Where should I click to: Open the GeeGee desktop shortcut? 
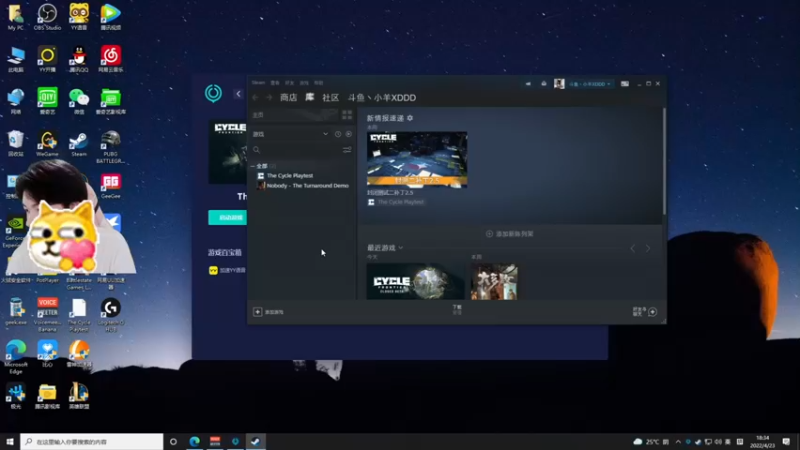pyautogui.click(x=111, y=186)
